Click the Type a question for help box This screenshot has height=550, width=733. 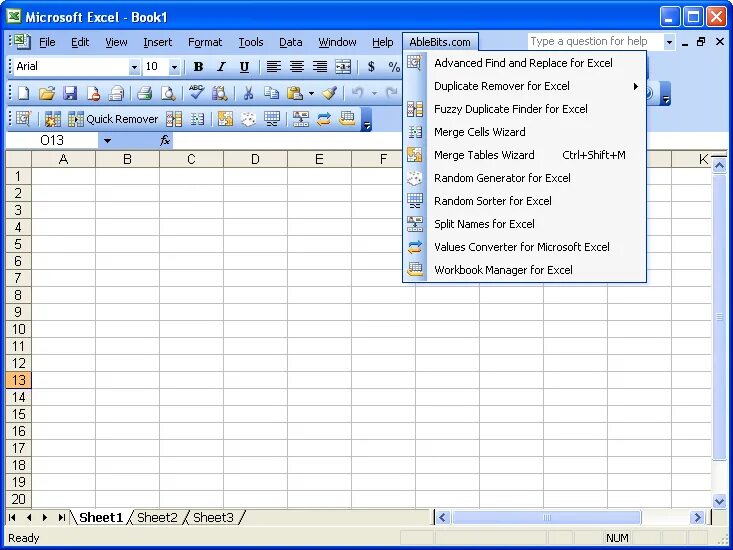point(596,42)
